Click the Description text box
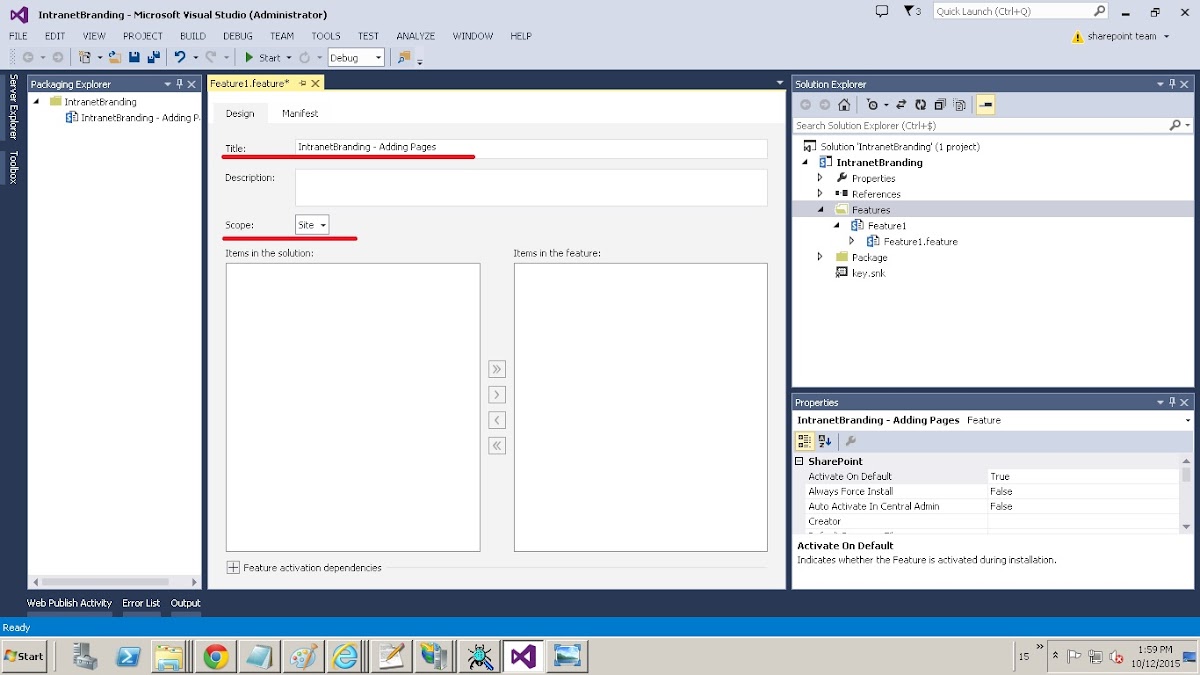This screenshot has width=1200, height=675. point(531,187)
